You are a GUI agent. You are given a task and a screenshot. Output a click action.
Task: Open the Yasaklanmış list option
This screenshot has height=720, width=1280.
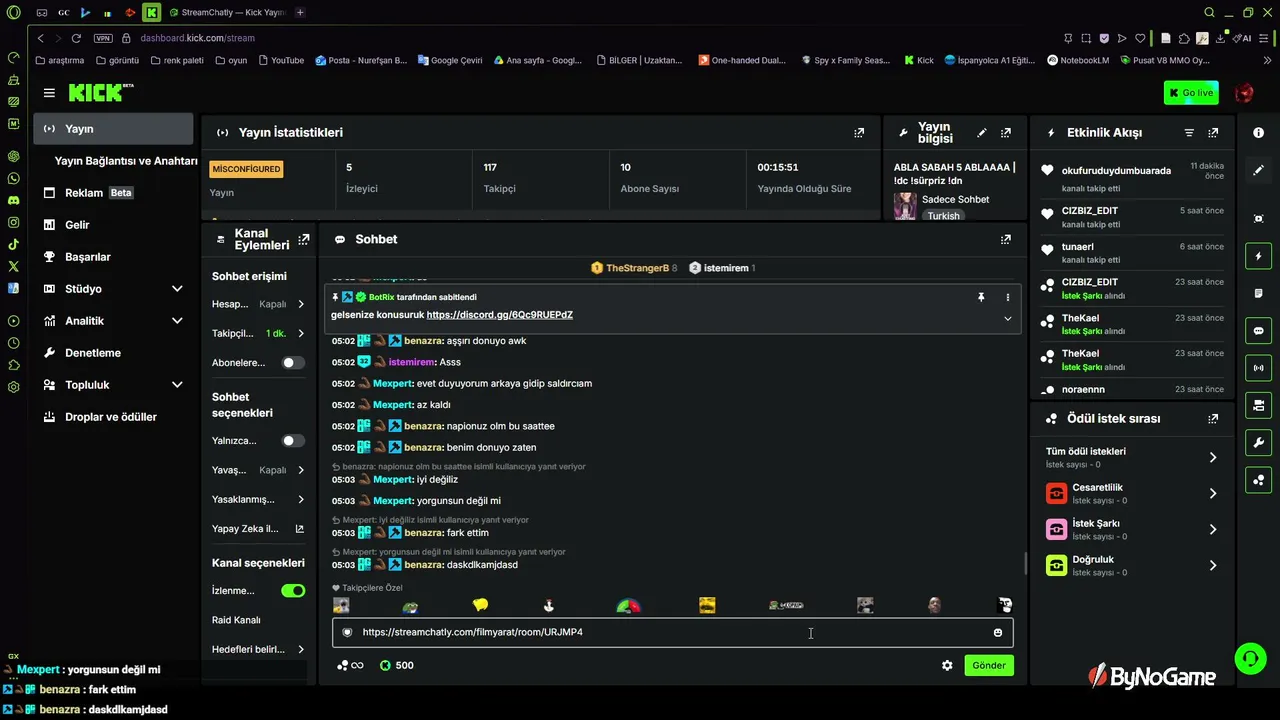tap(258, 499)
